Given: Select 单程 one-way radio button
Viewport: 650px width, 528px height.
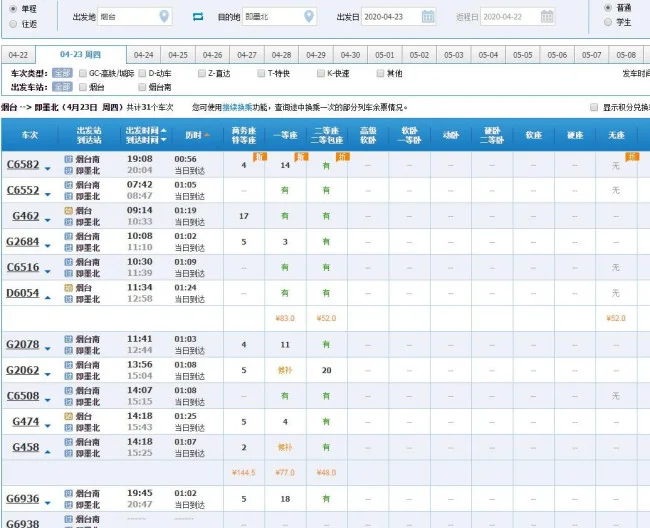Looking at the screenshot, I should [x=13, y=9].
